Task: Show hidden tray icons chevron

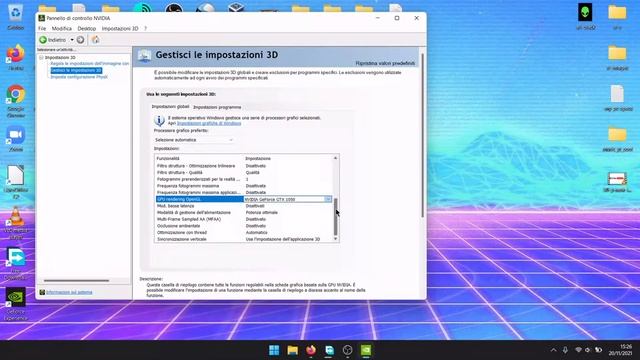Action: [553, 350]
